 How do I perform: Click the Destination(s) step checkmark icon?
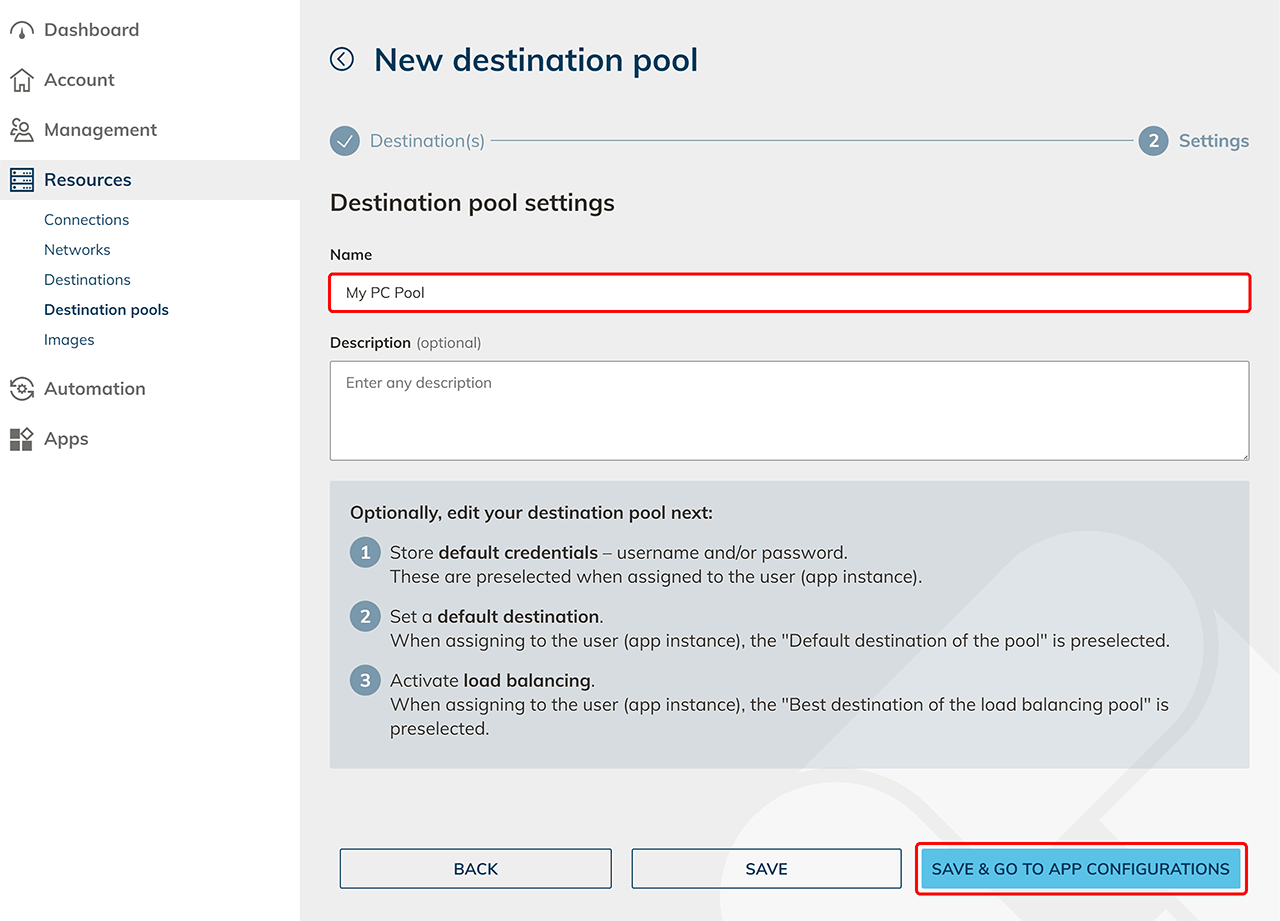click(345, 141)
